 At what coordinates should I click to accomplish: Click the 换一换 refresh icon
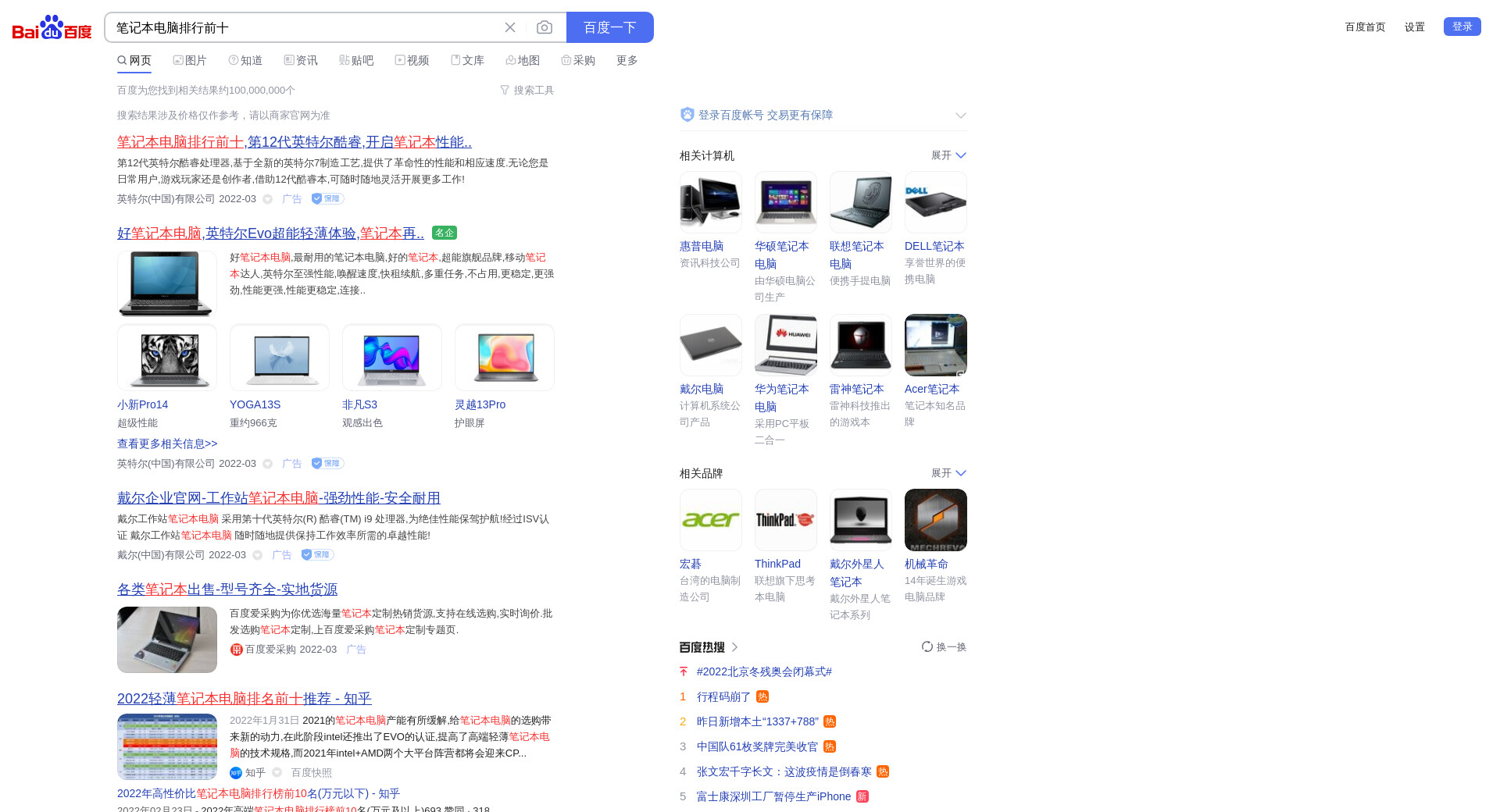927,646
